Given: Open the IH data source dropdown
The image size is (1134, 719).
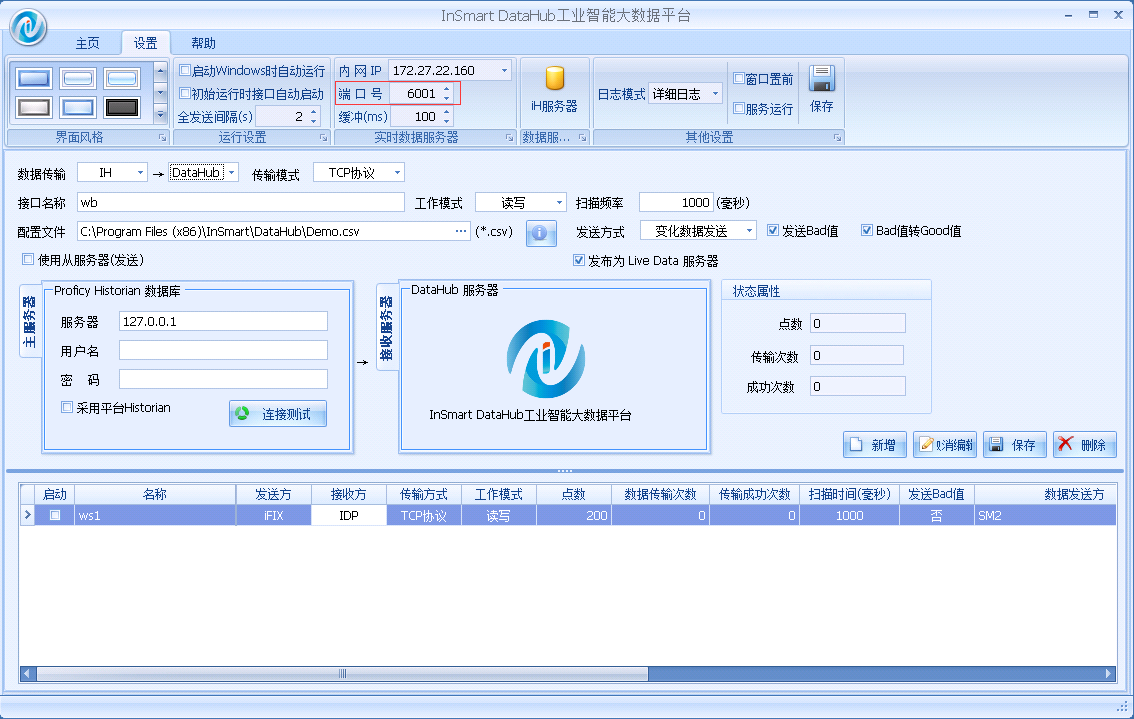Looking at the screenshot, I should point(140,173).
